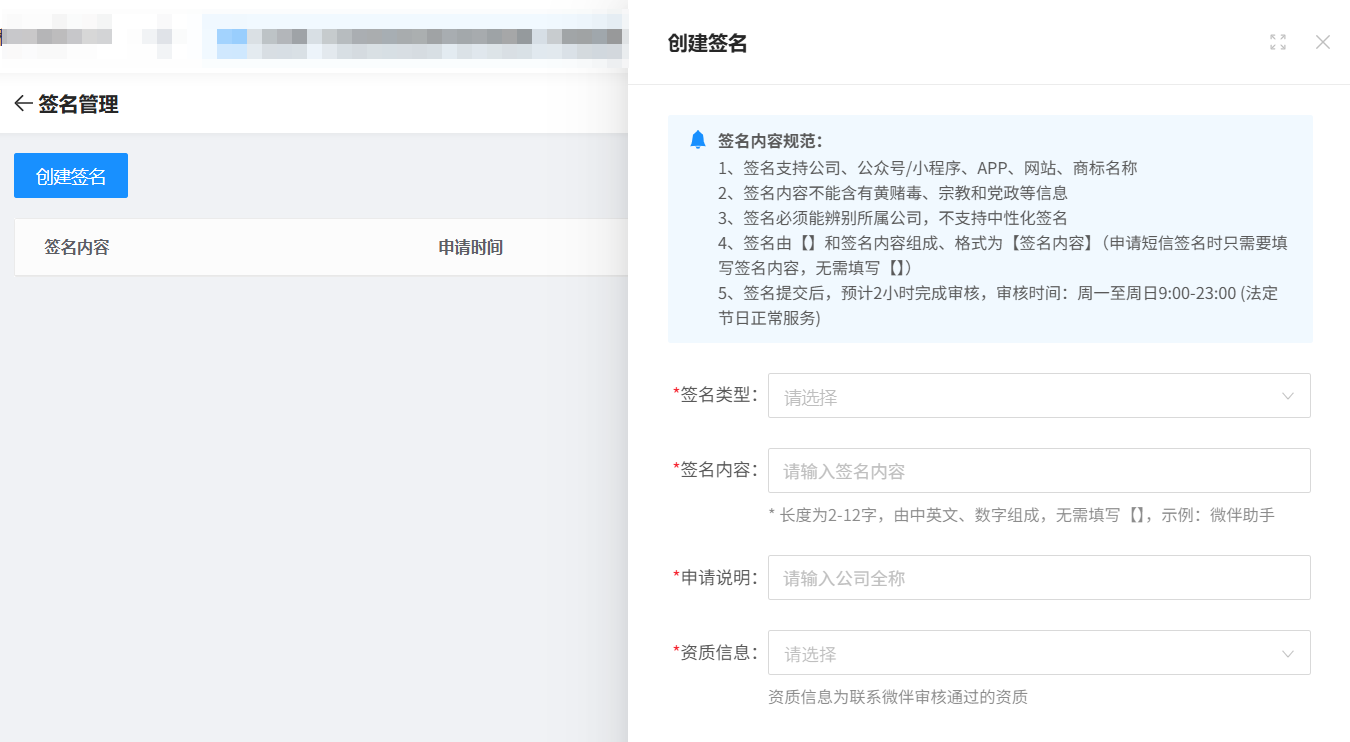The width and height of the screenshot is (1350, 742).
Task: Click rule 5 about 2小时完成审核
Action: pos(998,306)
